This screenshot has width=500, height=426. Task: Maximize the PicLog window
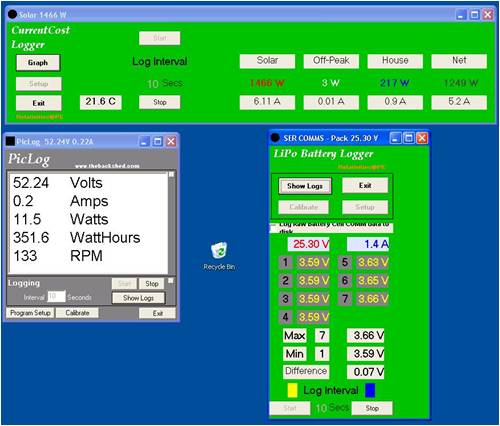[x=158, y=142]
